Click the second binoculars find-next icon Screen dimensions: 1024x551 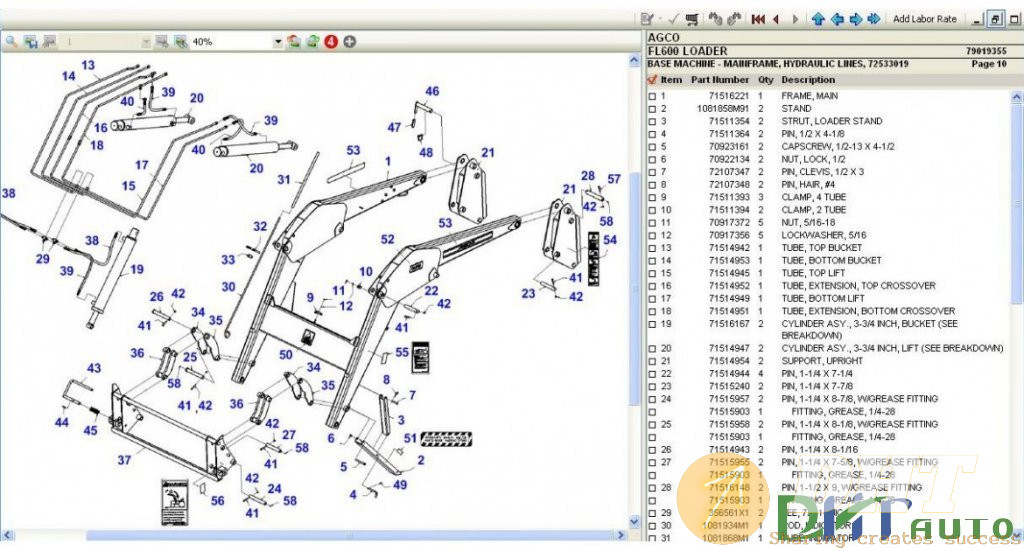click(x=734, y=19)
